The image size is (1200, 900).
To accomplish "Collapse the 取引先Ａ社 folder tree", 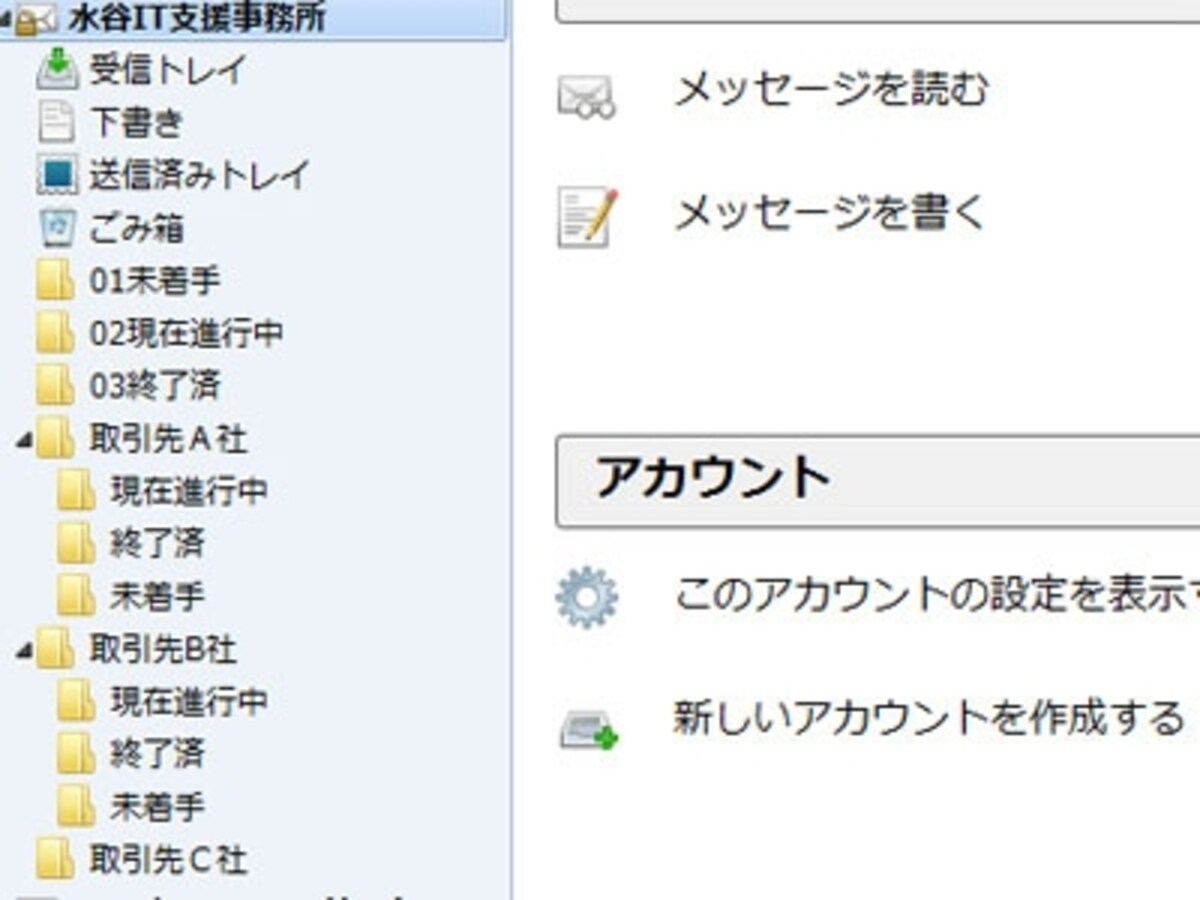I will point(23,440).
